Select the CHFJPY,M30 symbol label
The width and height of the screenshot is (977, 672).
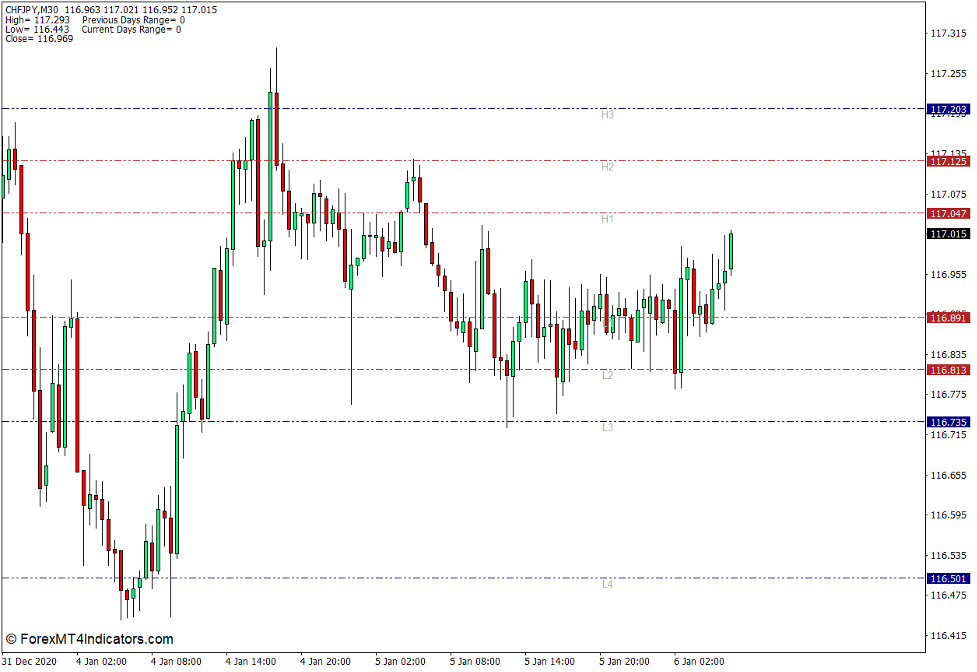tap(30, 10)
